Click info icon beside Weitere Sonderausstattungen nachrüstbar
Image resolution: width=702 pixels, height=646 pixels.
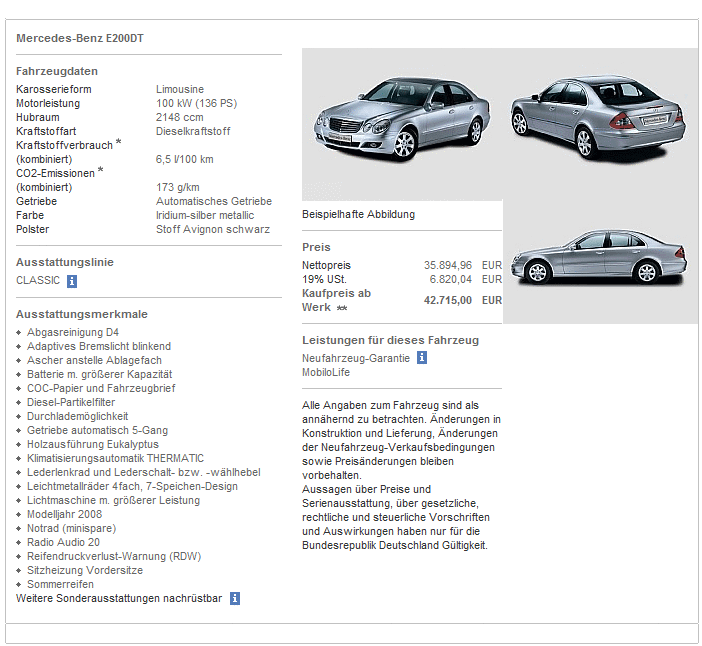[x=235, y=599]
